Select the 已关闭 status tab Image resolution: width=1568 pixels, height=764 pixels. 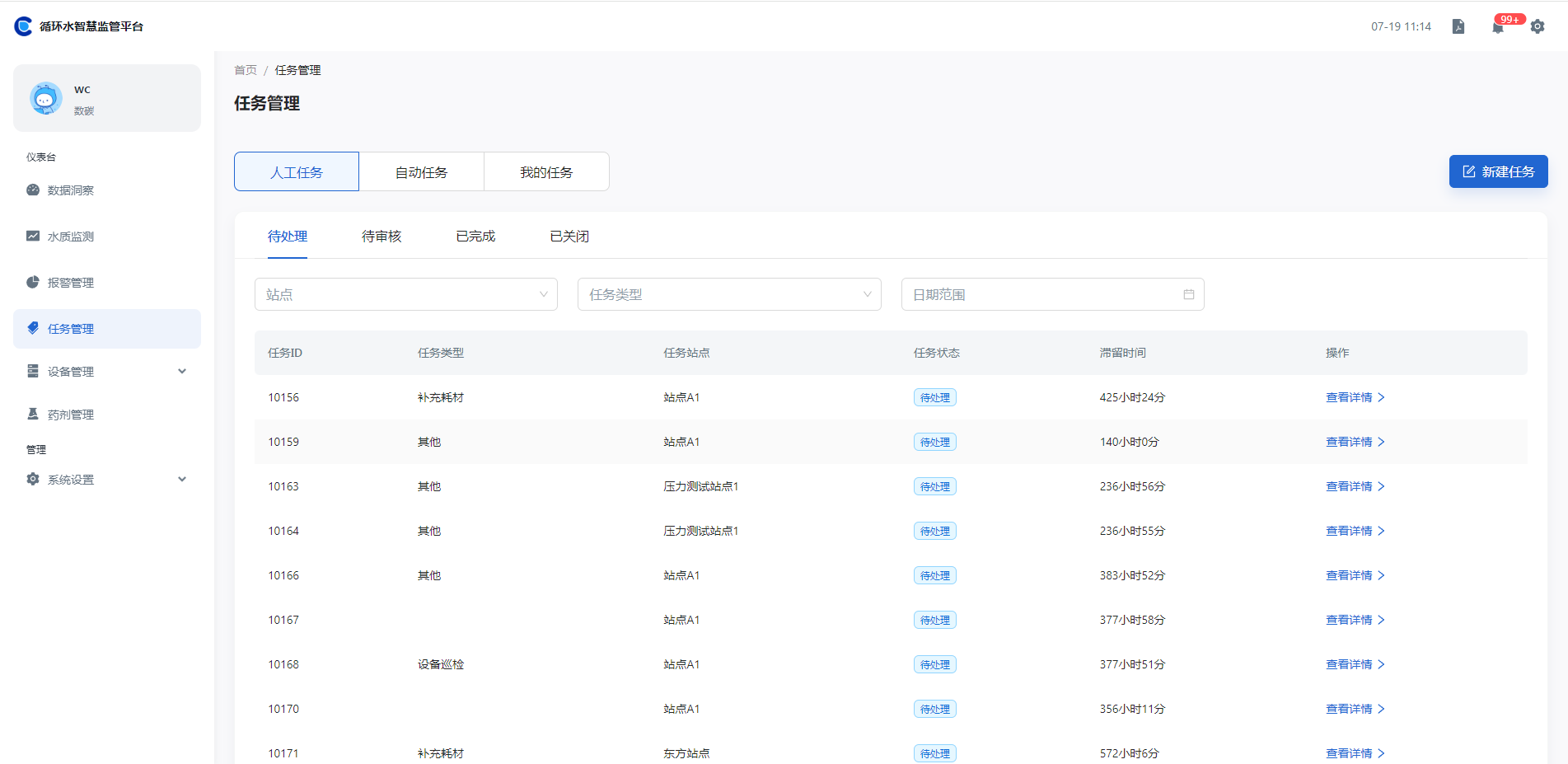pos(569,237)
